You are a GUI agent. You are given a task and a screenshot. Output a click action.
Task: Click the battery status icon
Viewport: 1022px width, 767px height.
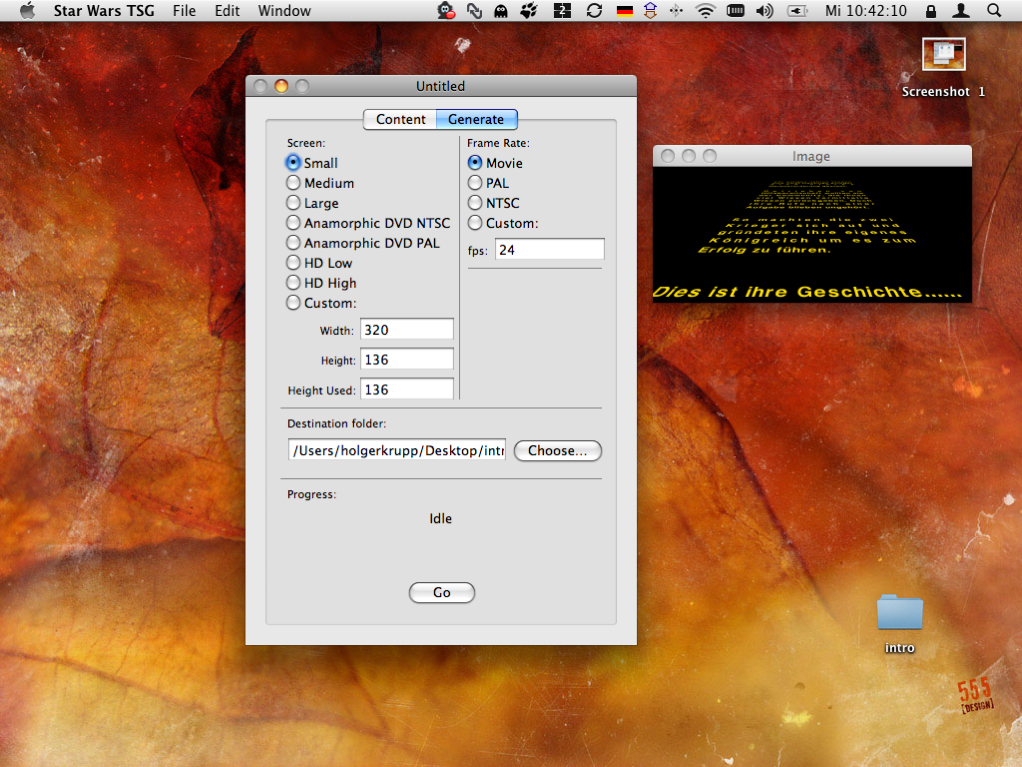point(797,10)
